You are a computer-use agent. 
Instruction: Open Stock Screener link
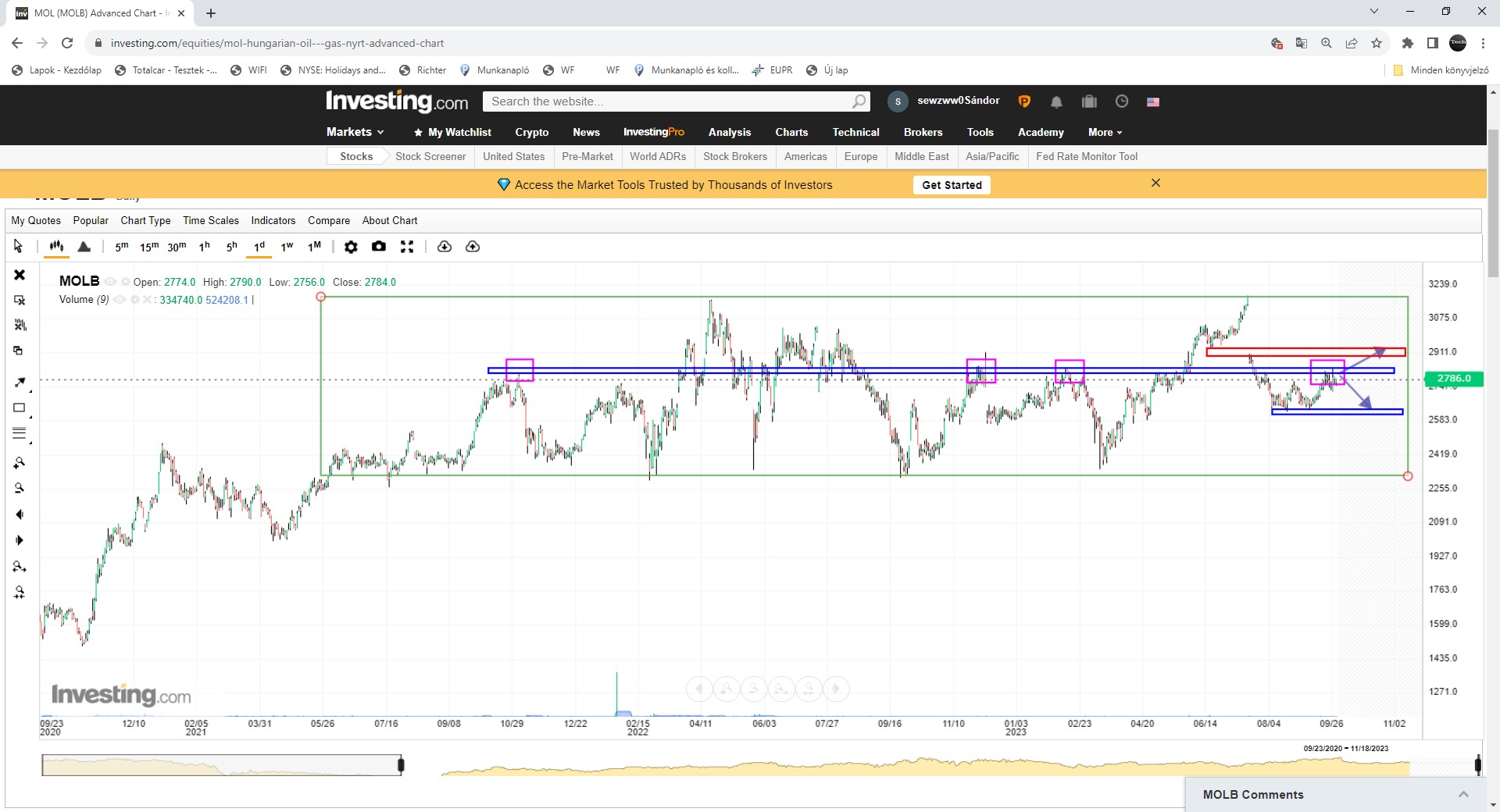pyautogui.click(x=430, y=156)
